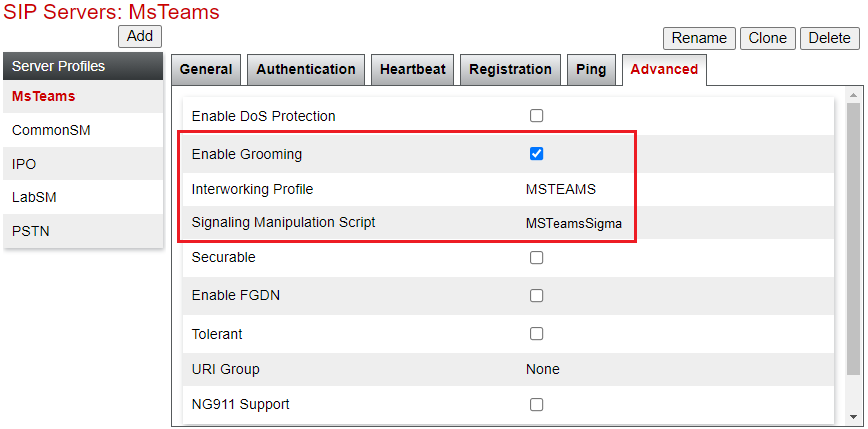Switch to the Authentication tab

(x=306, y=70)
